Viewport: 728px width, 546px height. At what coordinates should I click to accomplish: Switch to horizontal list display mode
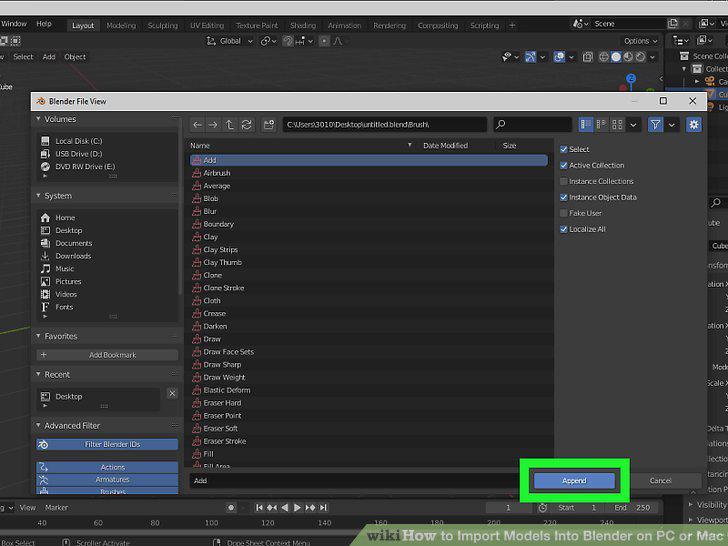(601, 124)
